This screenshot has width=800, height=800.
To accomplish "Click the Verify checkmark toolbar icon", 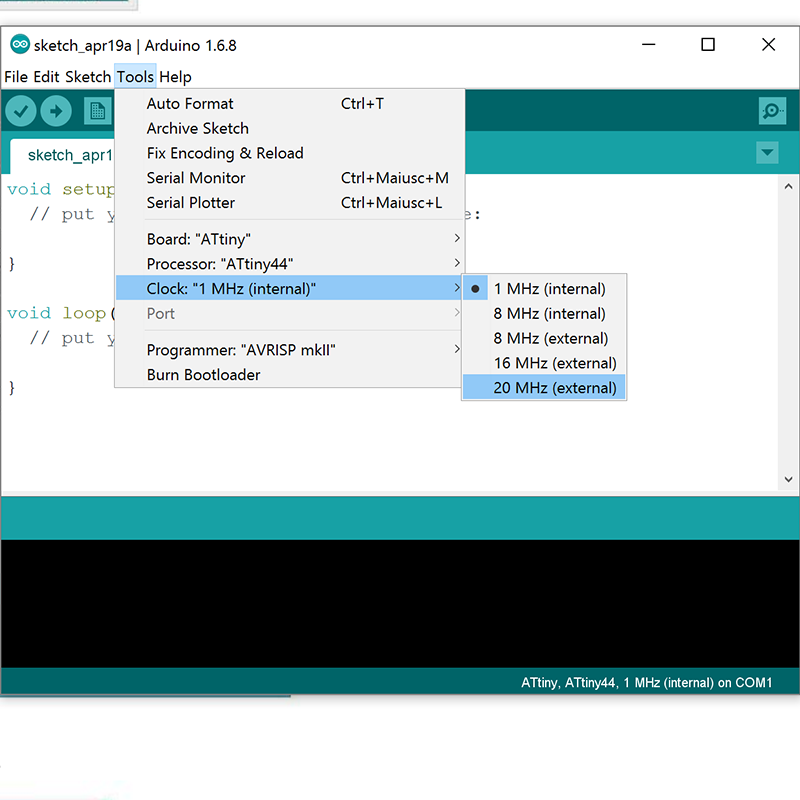I will (x=21, y=111).
